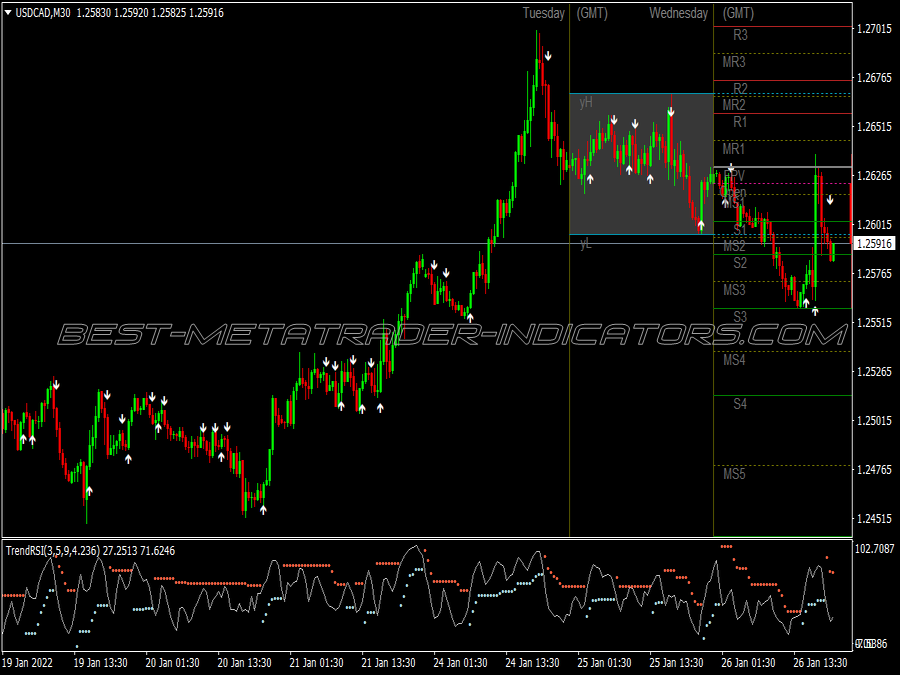
Task: Select the Wednesday session label
Action: tap(678, 13)
